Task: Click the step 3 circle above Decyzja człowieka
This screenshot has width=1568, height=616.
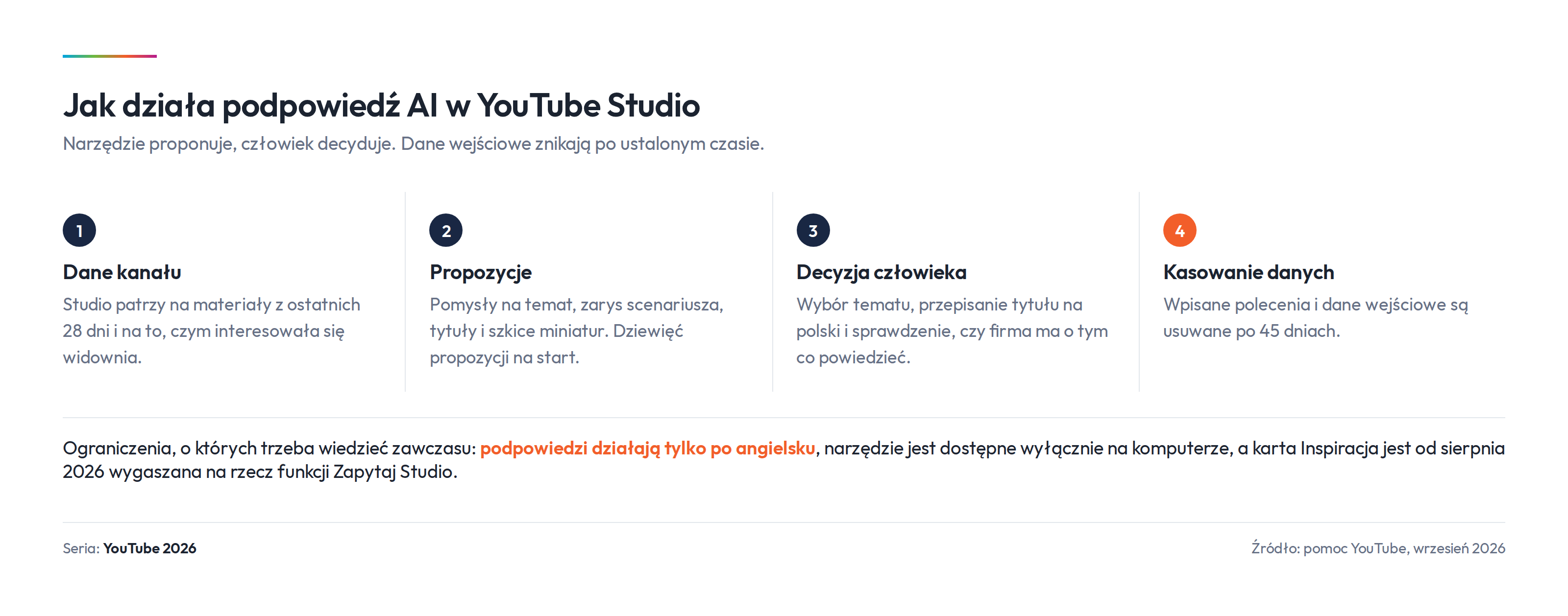Action: (813, 231)
